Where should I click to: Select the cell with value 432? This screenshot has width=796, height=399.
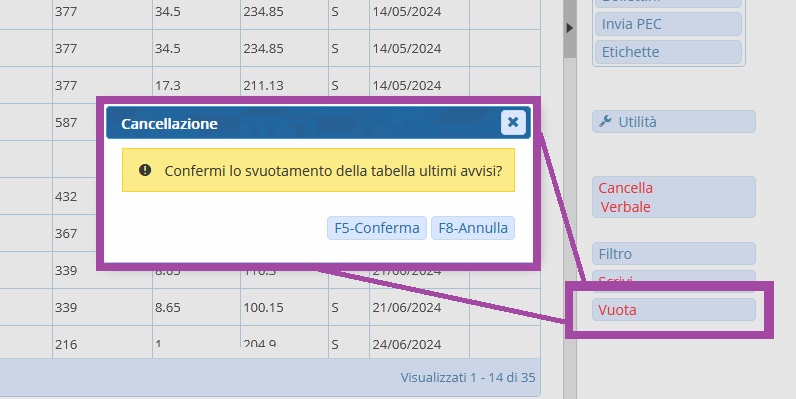75,196
